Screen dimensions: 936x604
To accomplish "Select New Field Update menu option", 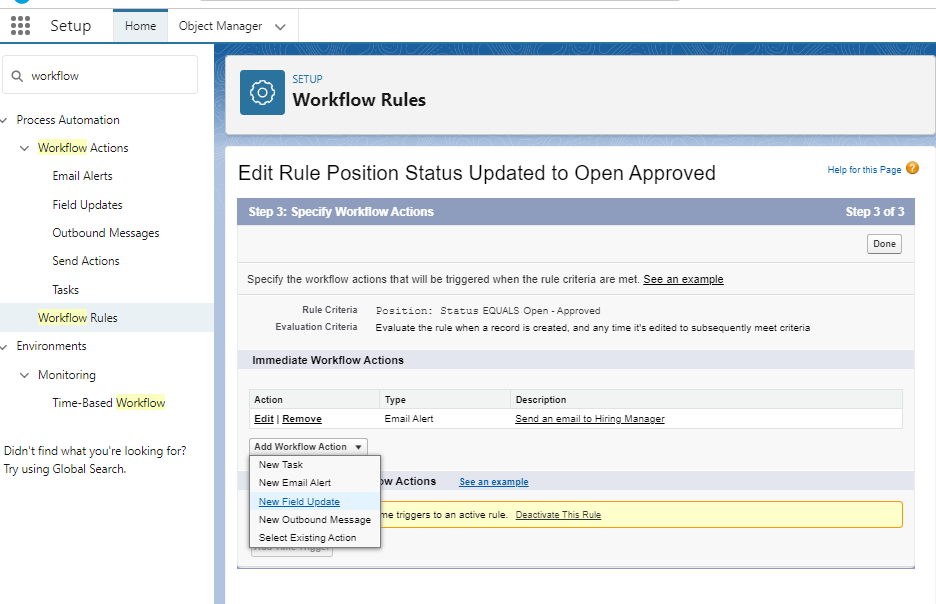I will [x=299, y=501].
